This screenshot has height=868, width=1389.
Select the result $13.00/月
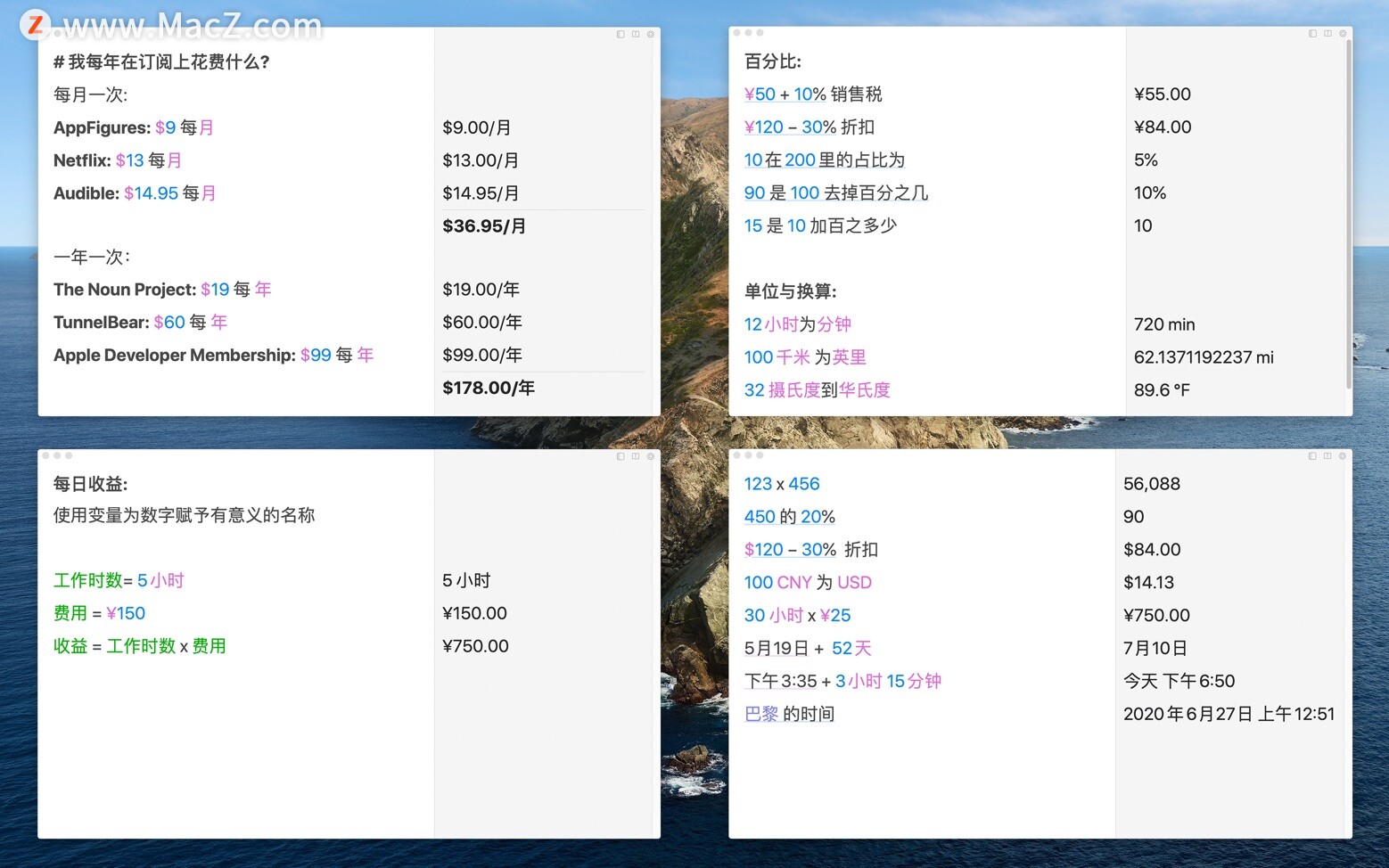click(x=481, y=160)
